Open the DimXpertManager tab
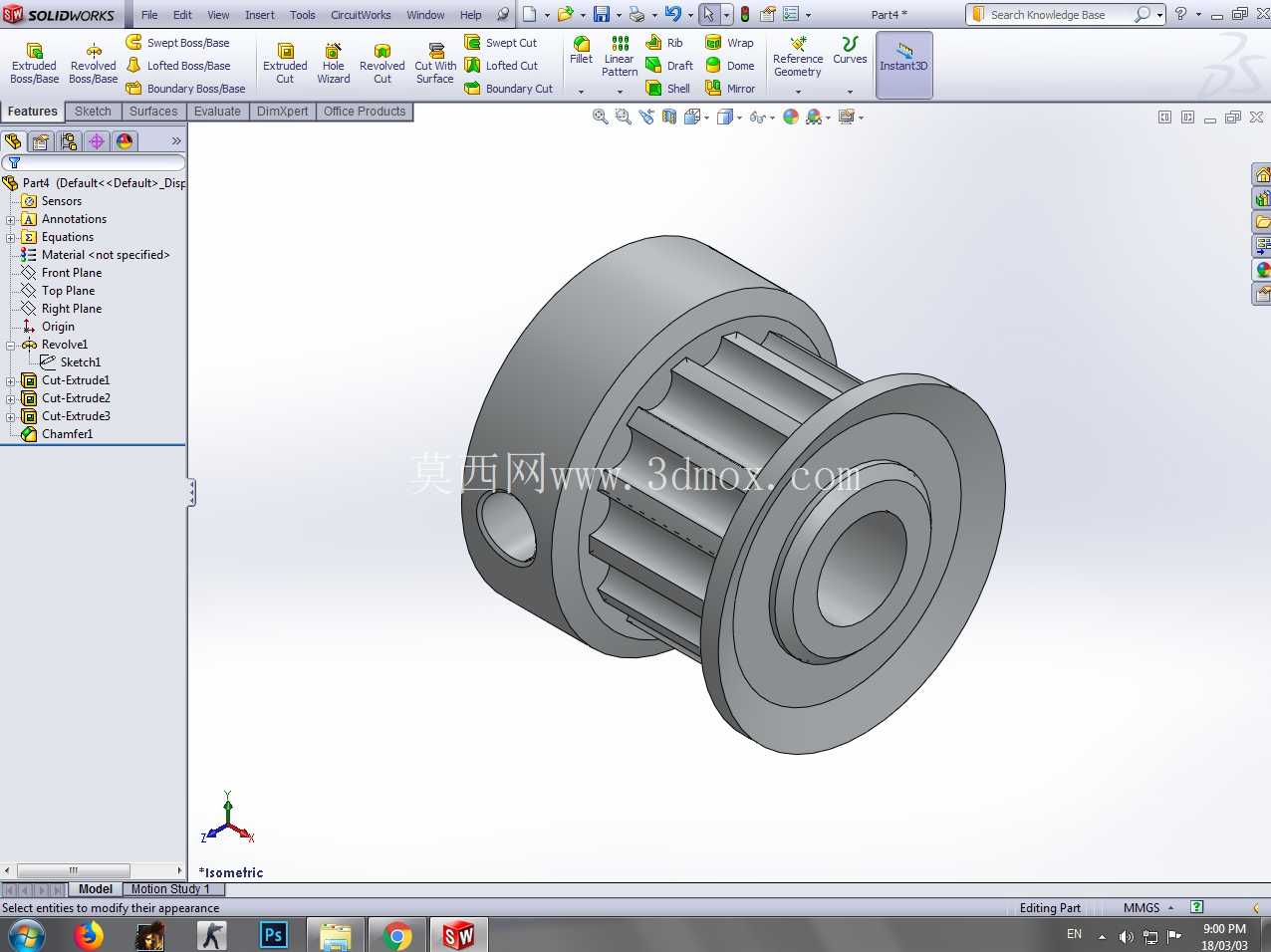The height and width of the screenshot is (952, 1271). (x=97, y=141)
